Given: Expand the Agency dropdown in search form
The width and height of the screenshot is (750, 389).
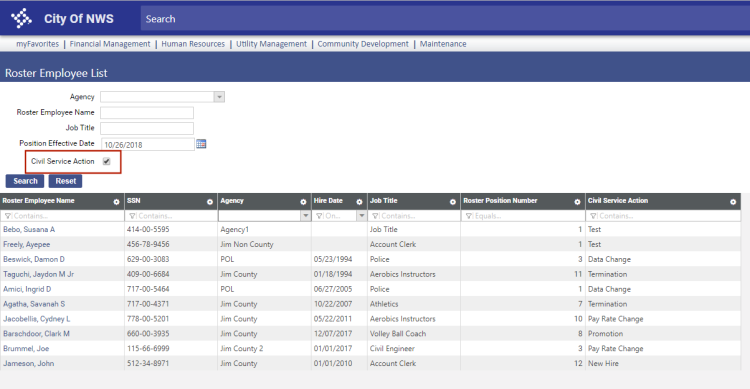Looking at the screenshot, I should click(x=219, y=97).
